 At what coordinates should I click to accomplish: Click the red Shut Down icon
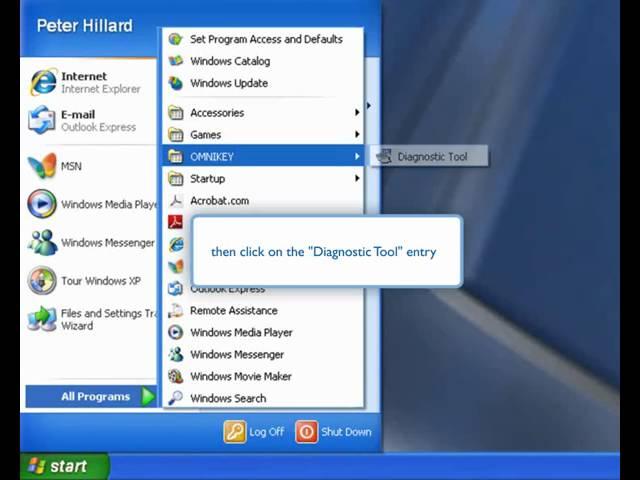click(x=307, y=432)
